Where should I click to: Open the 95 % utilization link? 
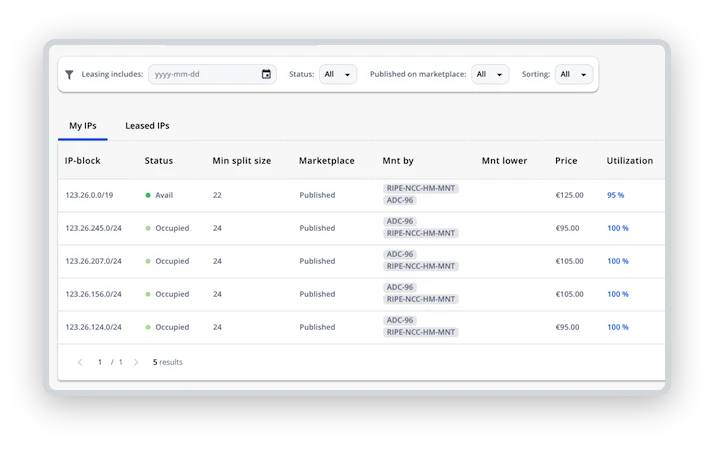pos(615,195)
